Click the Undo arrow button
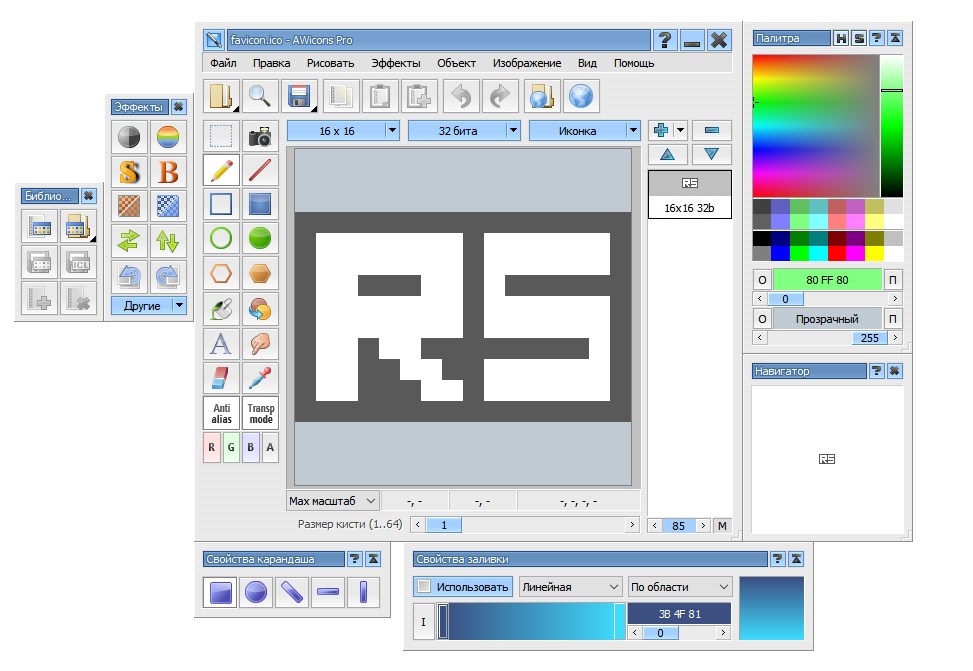This screenshot has width=973, height=671. [459, 95]
